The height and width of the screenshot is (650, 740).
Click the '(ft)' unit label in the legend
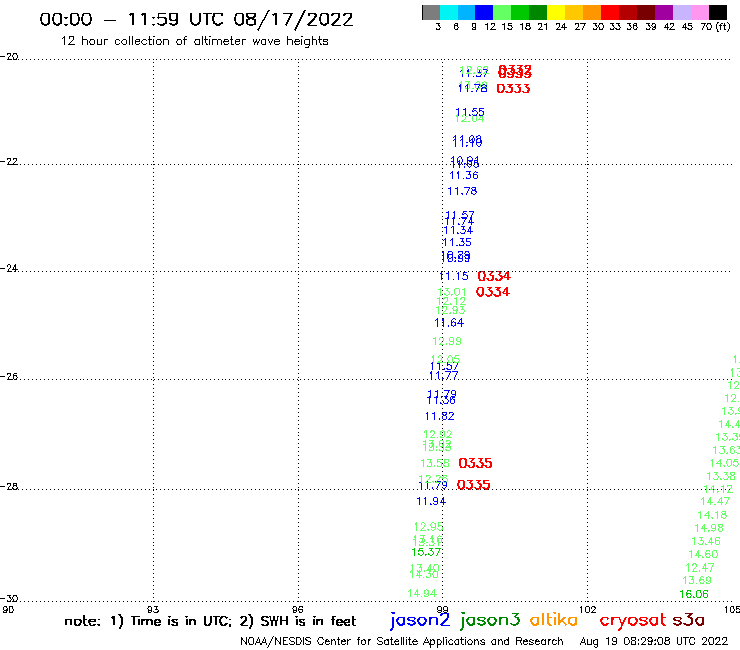click(x=723, y=26)
